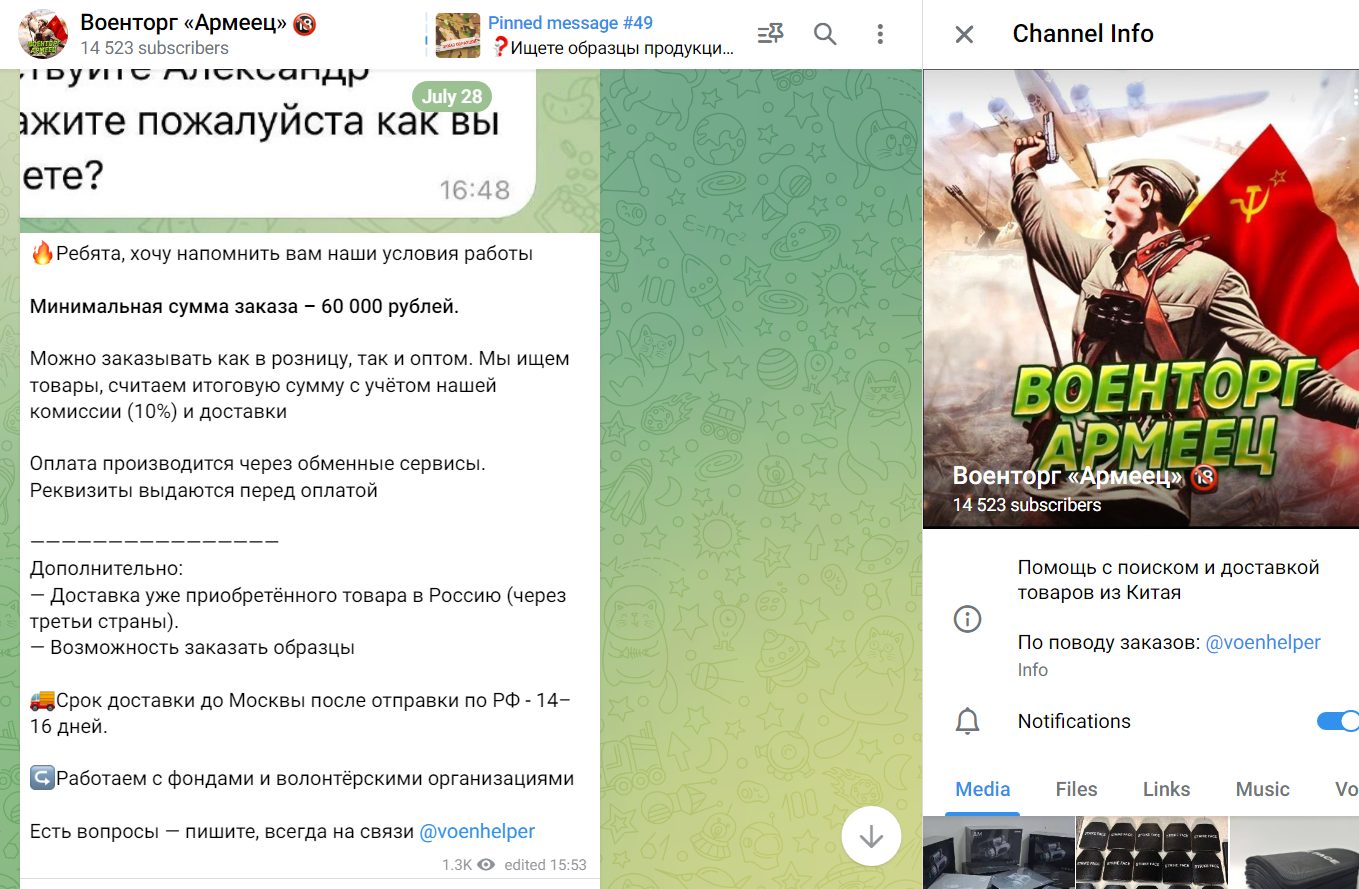Open first media thumbnail in grid

998,853
